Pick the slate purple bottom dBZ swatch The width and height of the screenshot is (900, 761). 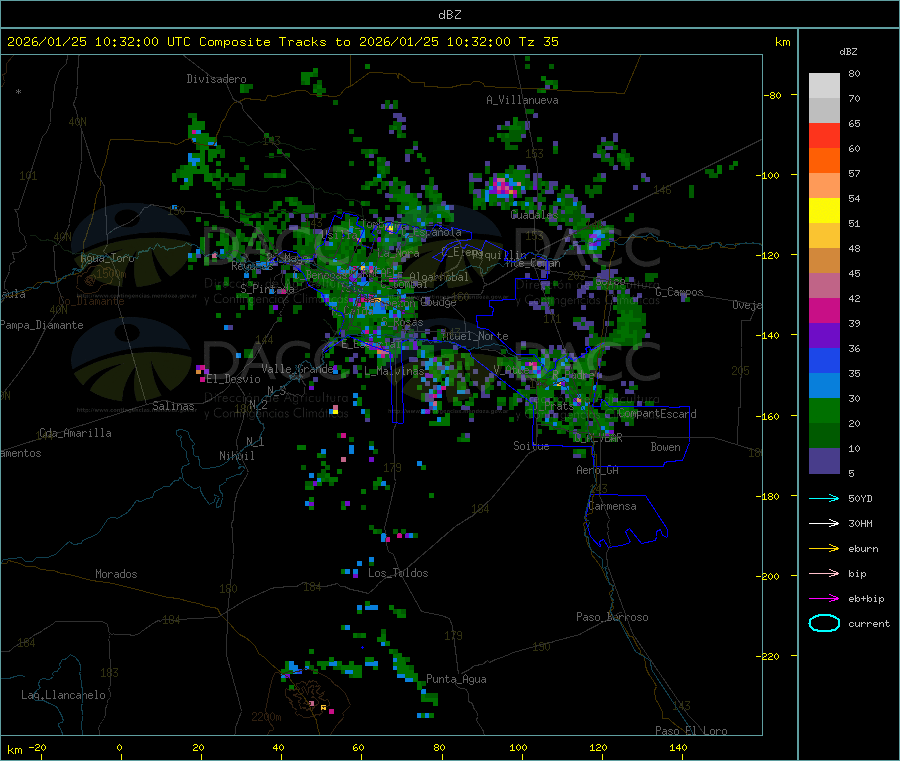click(824, 460)
